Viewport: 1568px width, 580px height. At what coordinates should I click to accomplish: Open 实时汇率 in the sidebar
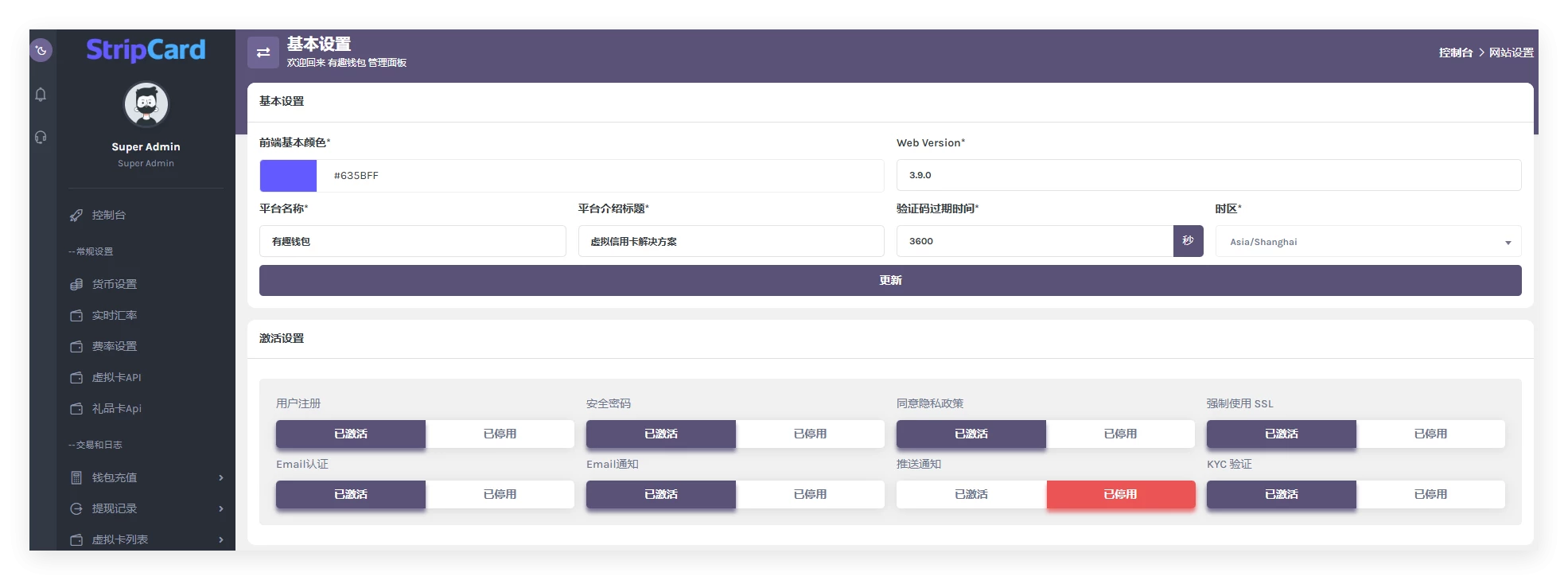click(115, 315)
